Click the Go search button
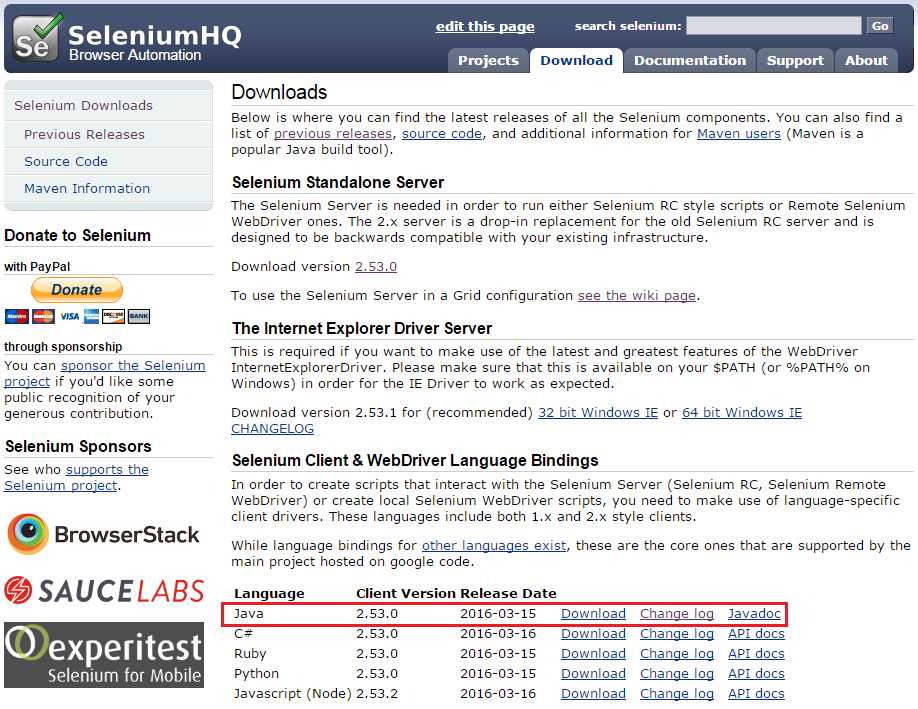This screenshot has height=709, width=918. click(879, 26)
